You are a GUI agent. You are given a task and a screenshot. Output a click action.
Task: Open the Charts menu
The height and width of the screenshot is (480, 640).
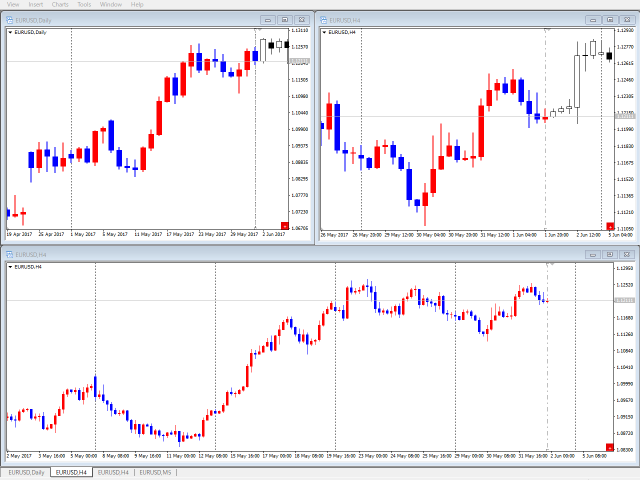(61, 4)
